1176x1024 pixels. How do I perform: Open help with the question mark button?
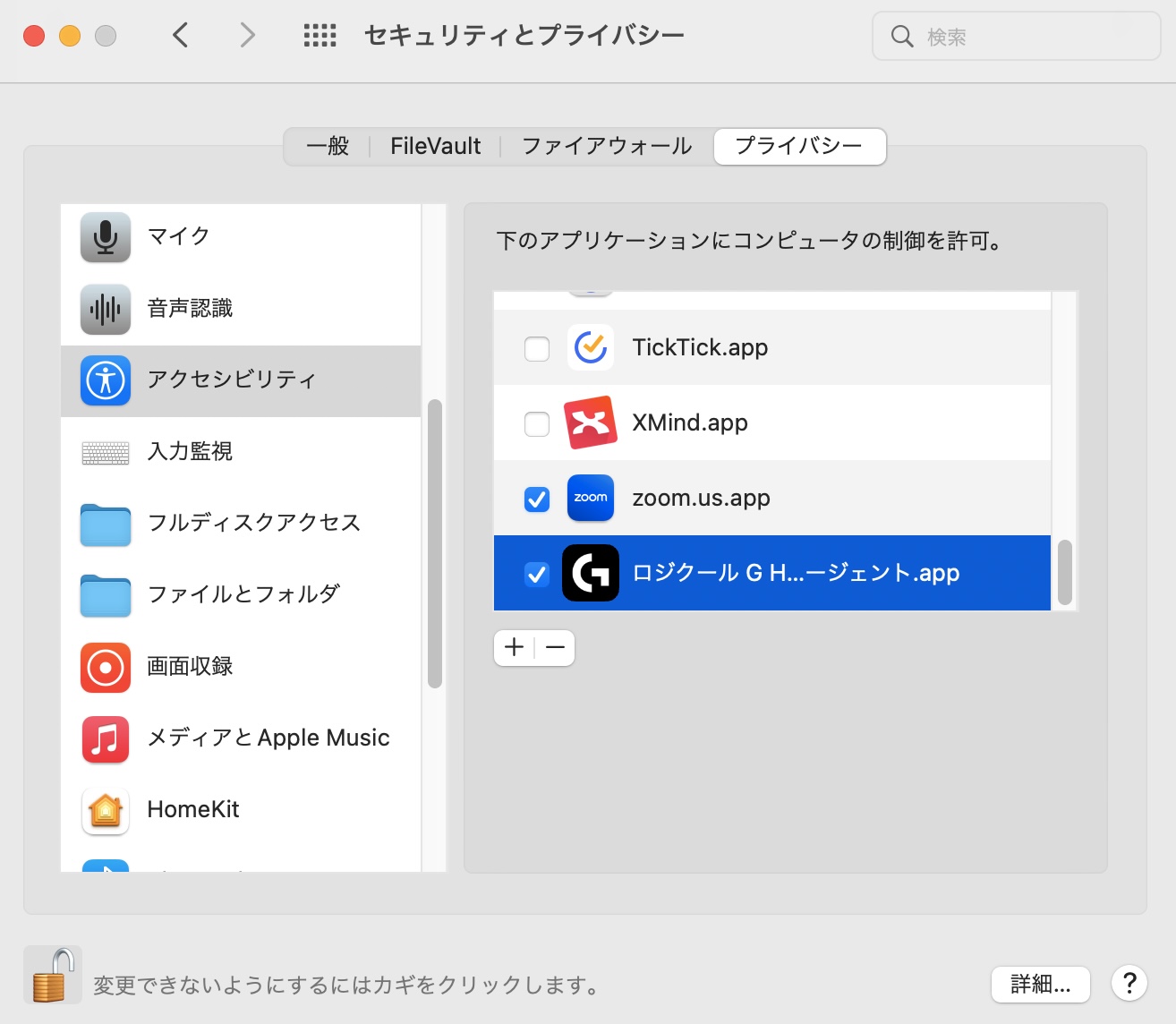1129,984
